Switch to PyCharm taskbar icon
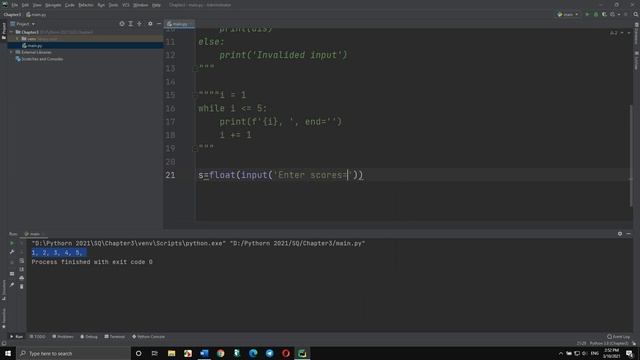The width and height of the screenshot is (640, 360). (x=302, y=353)
